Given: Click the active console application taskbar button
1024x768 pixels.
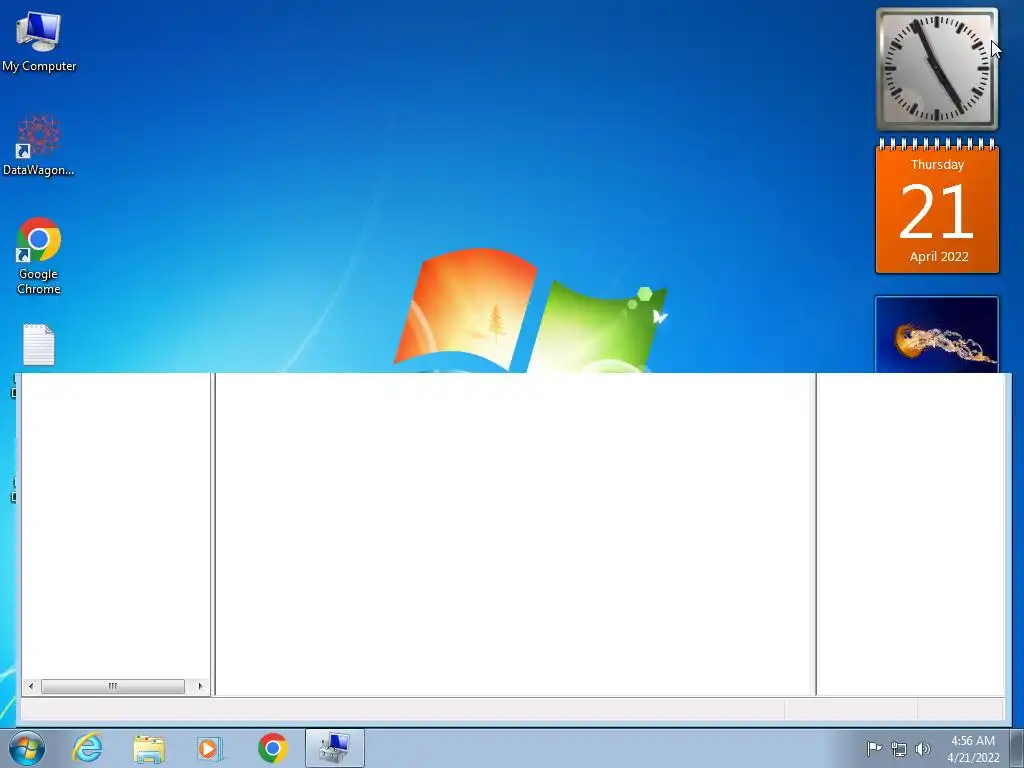Looking at the screenshot, I should 334,748.
